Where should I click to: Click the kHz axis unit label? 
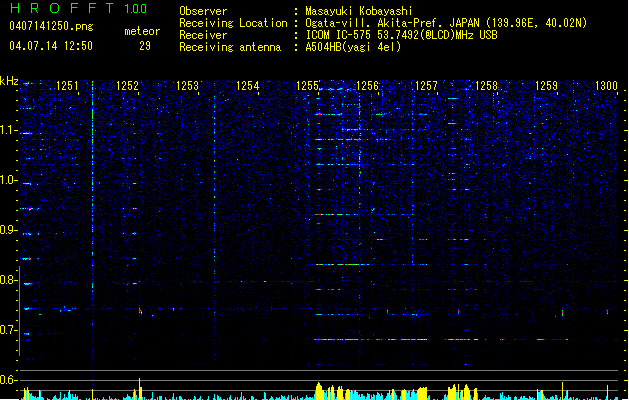click(9, 81)
